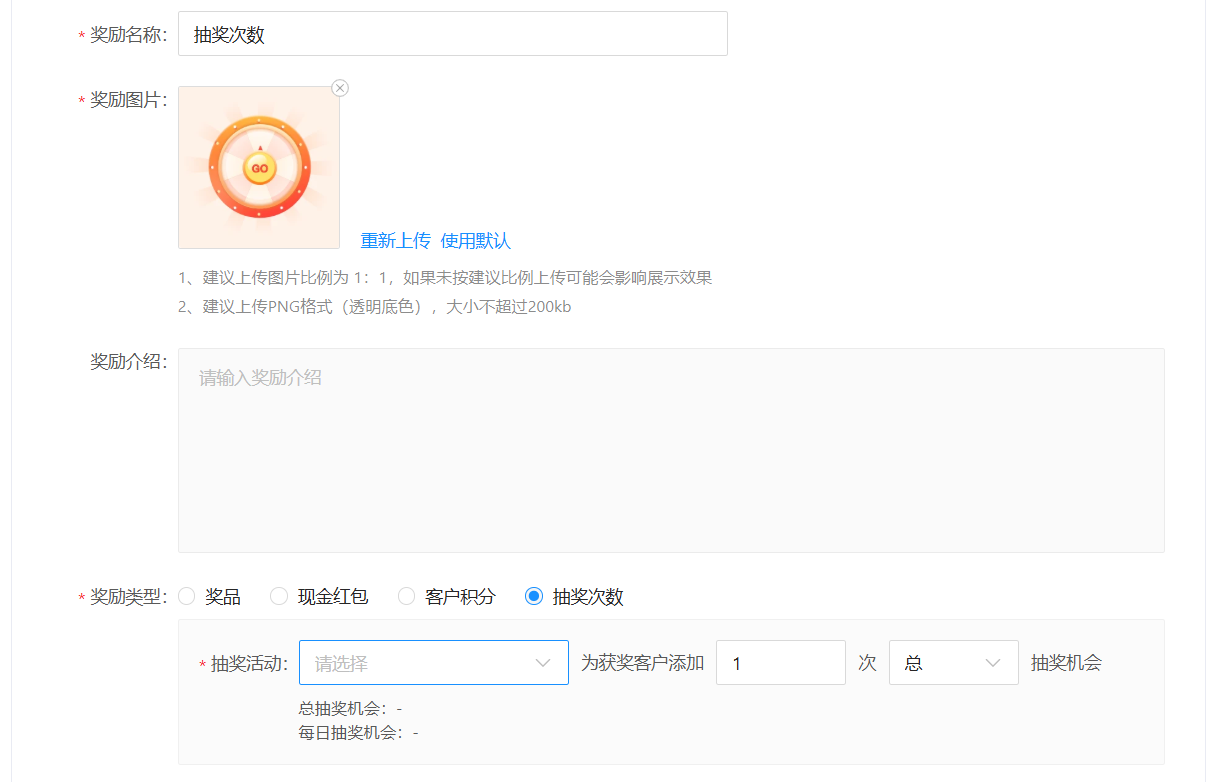
Task: Focus the 奖励名称 text input
Action: (x=452, y=34)
